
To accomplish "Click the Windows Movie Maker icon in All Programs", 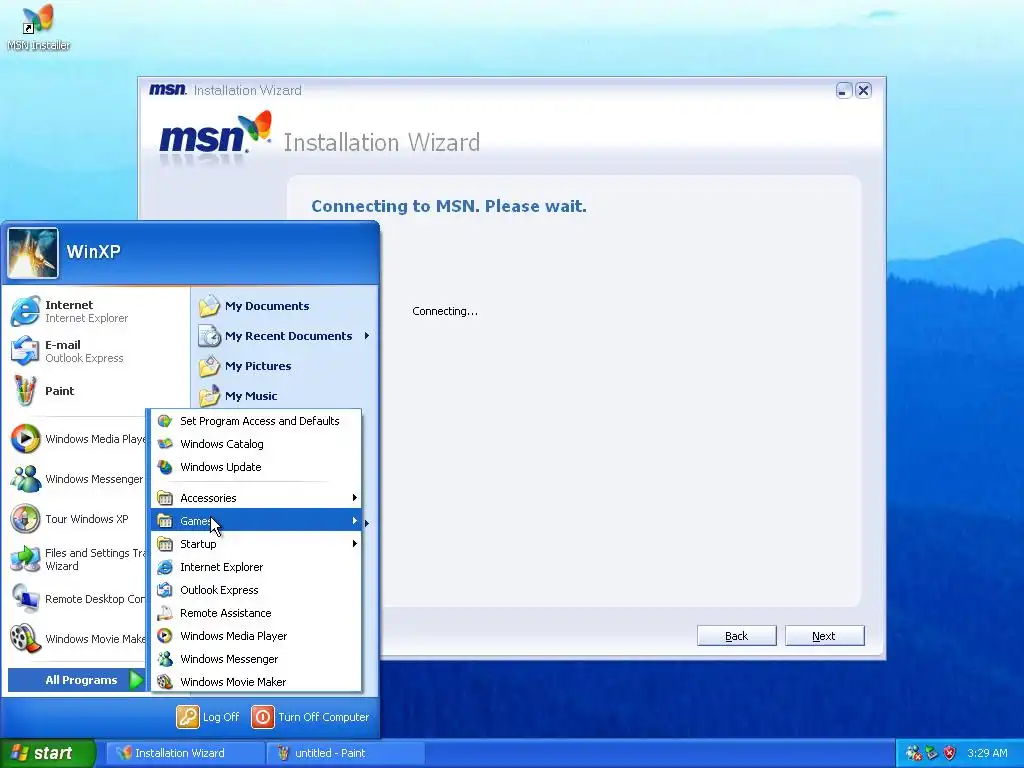I will (x=165, y=682).
